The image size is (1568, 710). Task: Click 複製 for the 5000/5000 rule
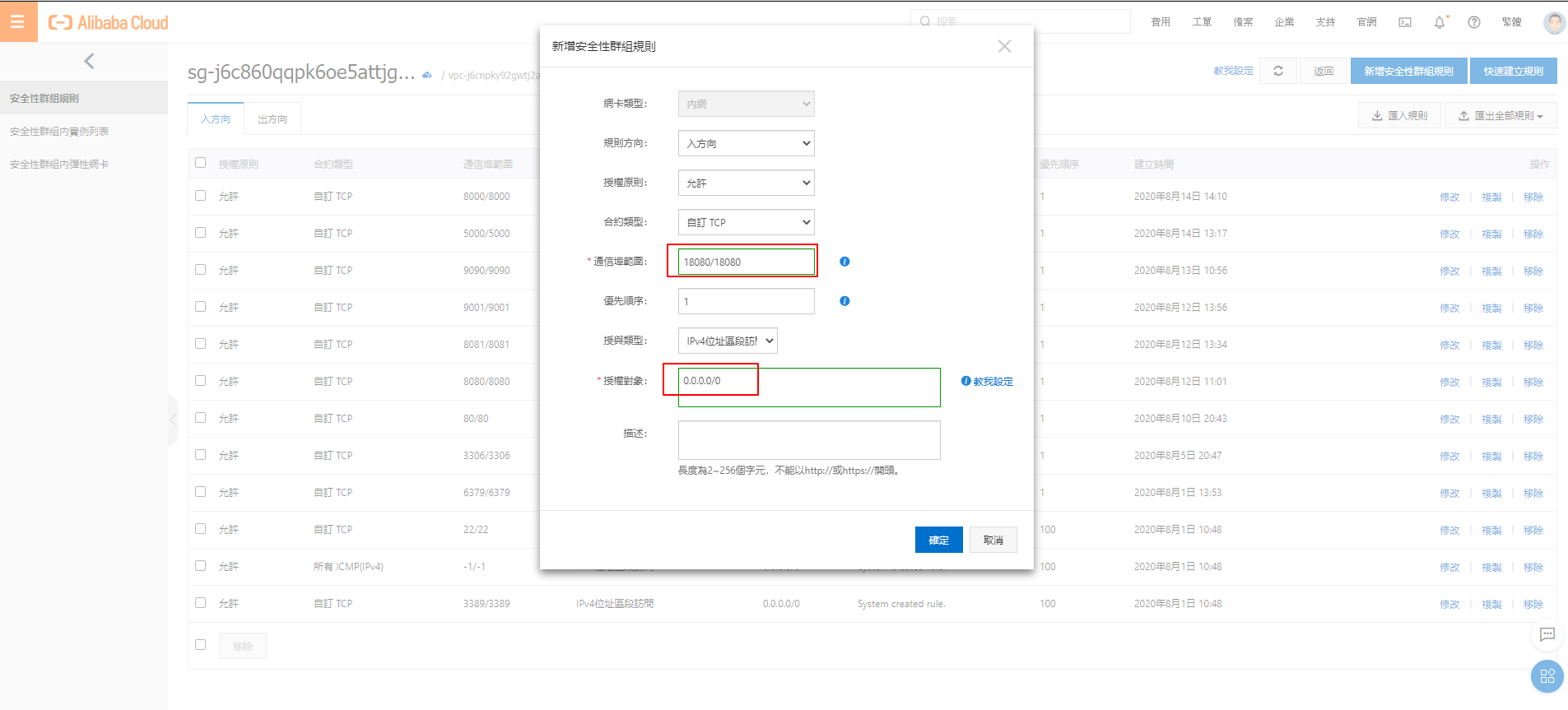(1491, 234)
